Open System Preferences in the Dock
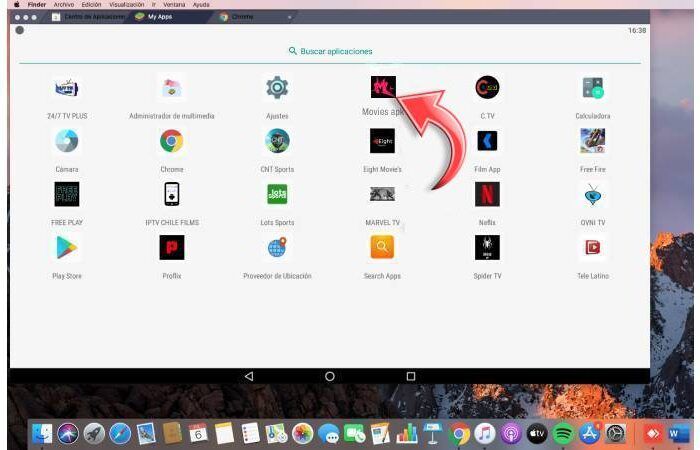Viewport: 700px width, 450px height. [x=616, y=433]
